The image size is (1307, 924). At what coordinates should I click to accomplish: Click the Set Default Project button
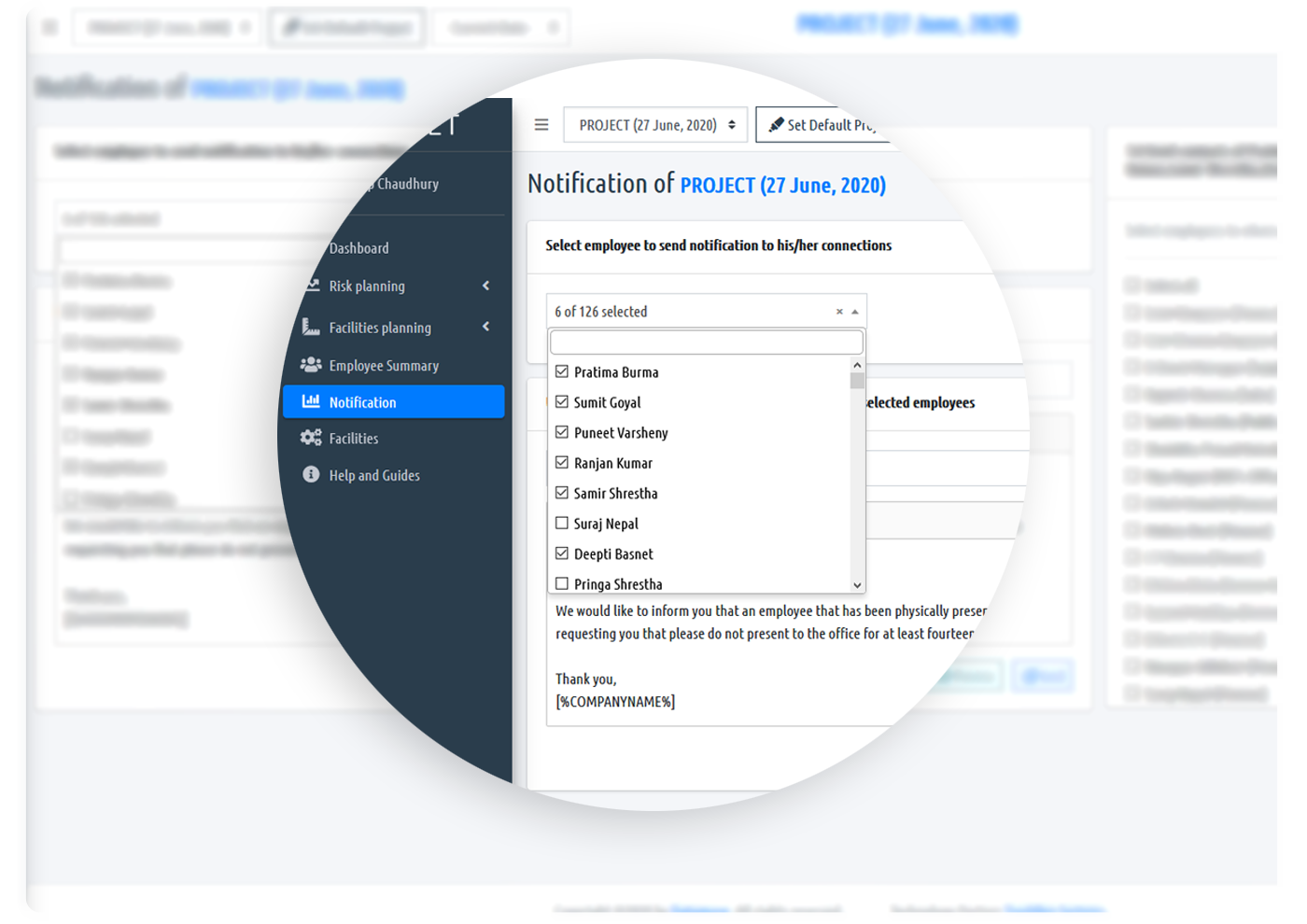coord(822,125)
